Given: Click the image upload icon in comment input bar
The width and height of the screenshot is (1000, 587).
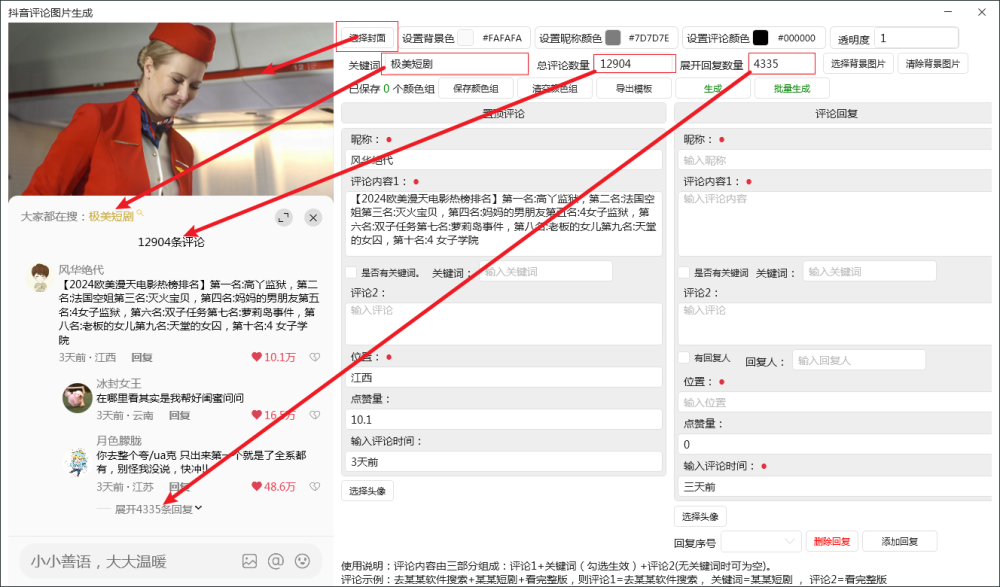Looking at the screenshot, I should 248,560.
